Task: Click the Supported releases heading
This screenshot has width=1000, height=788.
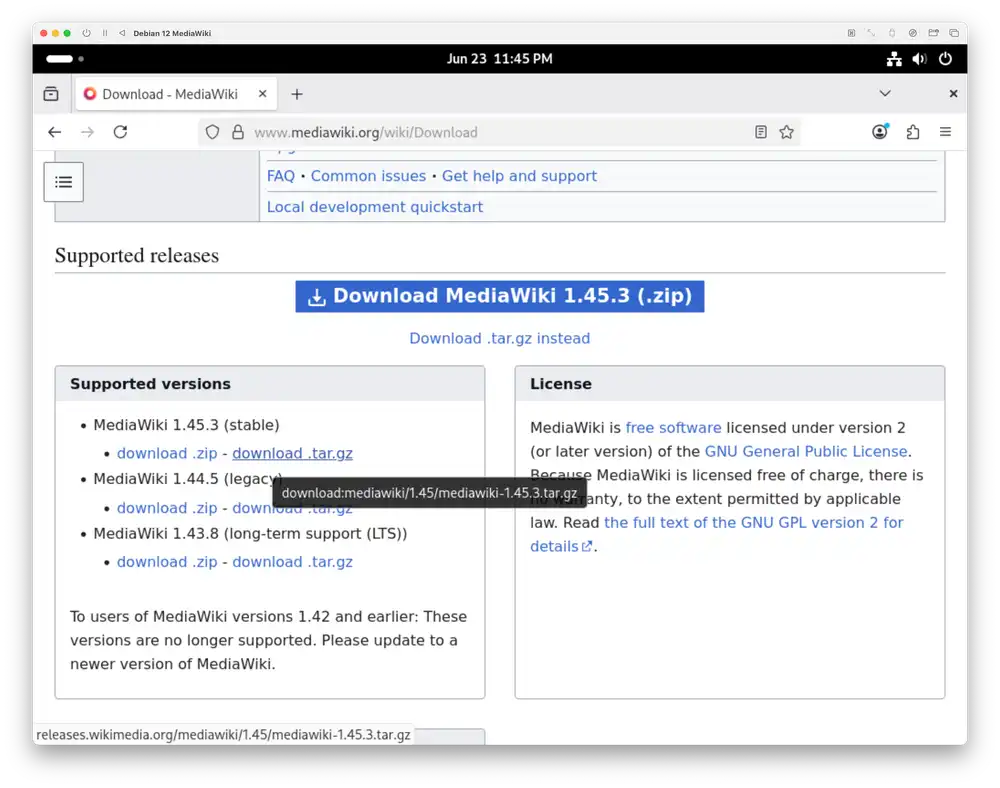Action: pyautogui.click(x=136, y=256)
